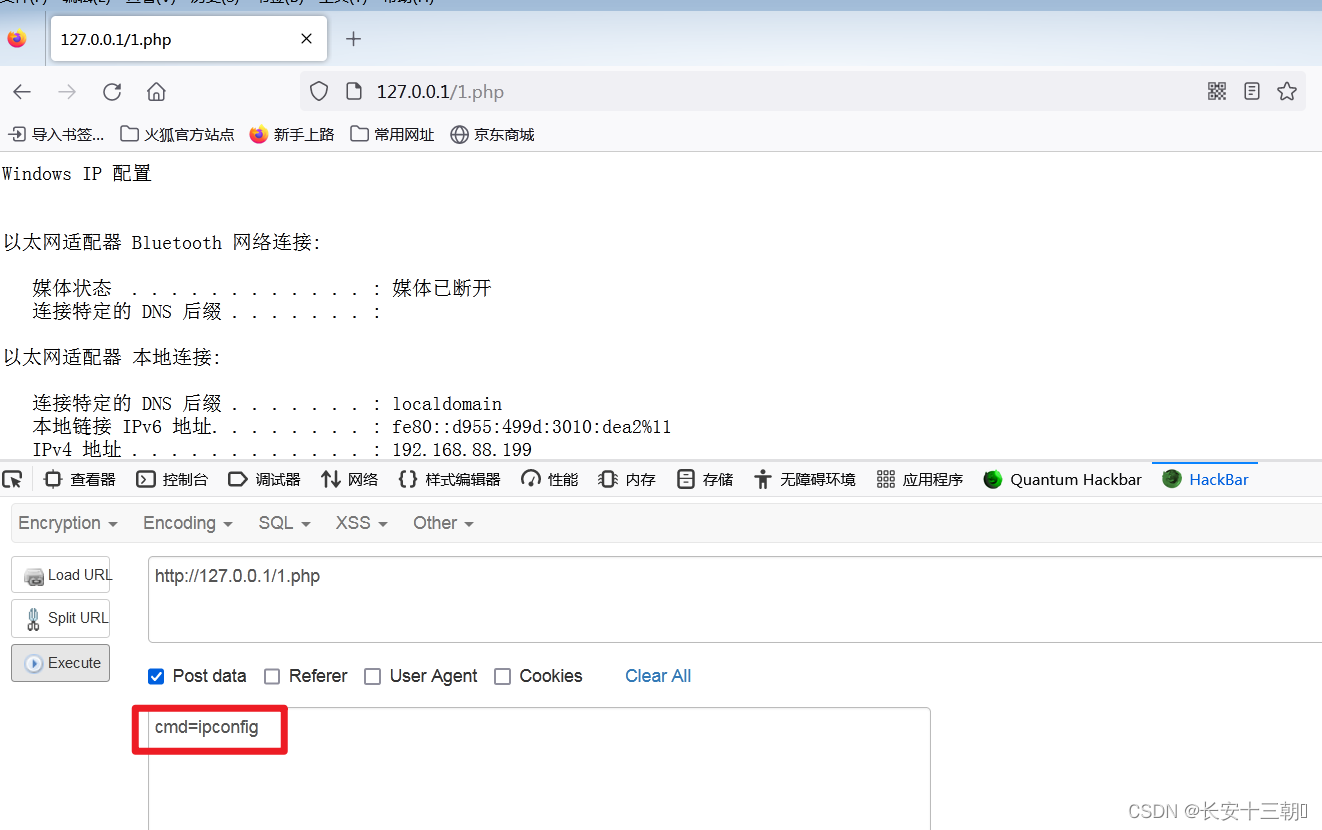Expand the Encryption dropdown menu

tap(68, 523)
